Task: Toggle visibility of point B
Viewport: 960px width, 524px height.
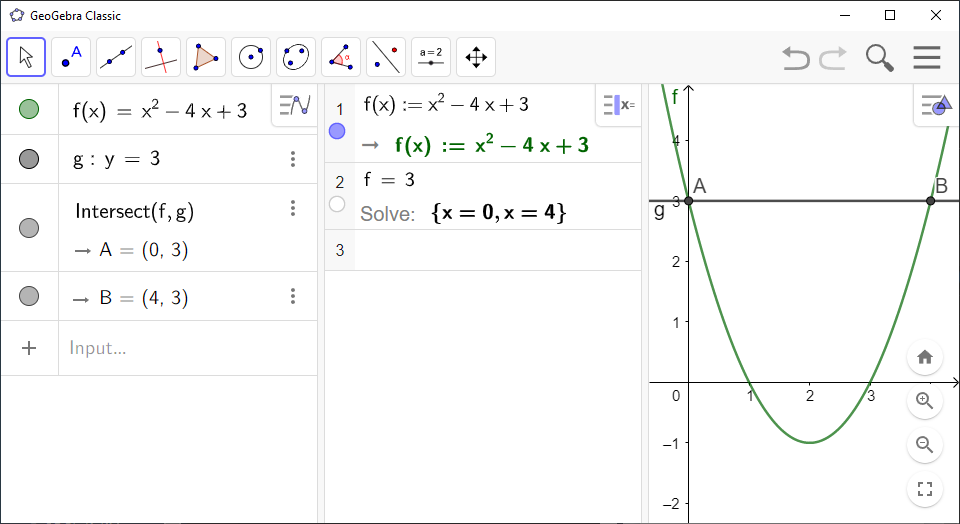Action: pyautogui.click(x=29, y=296)
